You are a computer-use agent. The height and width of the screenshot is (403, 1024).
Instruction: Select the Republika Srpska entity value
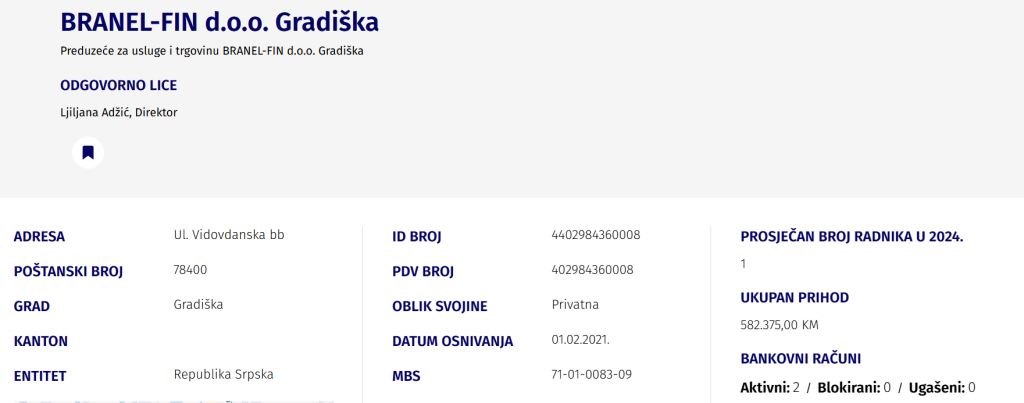[223, 374]
